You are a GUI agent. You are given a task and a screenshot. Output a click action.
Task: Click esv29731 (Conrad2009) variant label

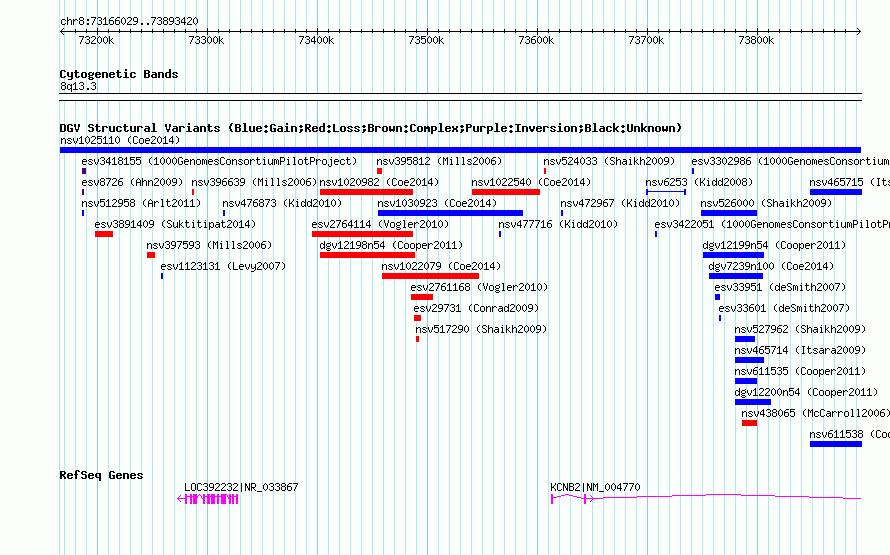coord(476,308)
